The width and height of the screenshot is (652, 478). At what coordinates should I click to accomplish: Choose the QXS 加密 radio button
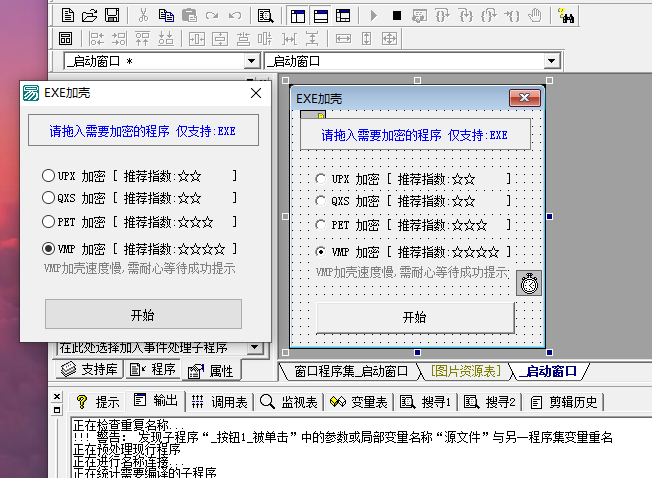click(x=48, y=199)
